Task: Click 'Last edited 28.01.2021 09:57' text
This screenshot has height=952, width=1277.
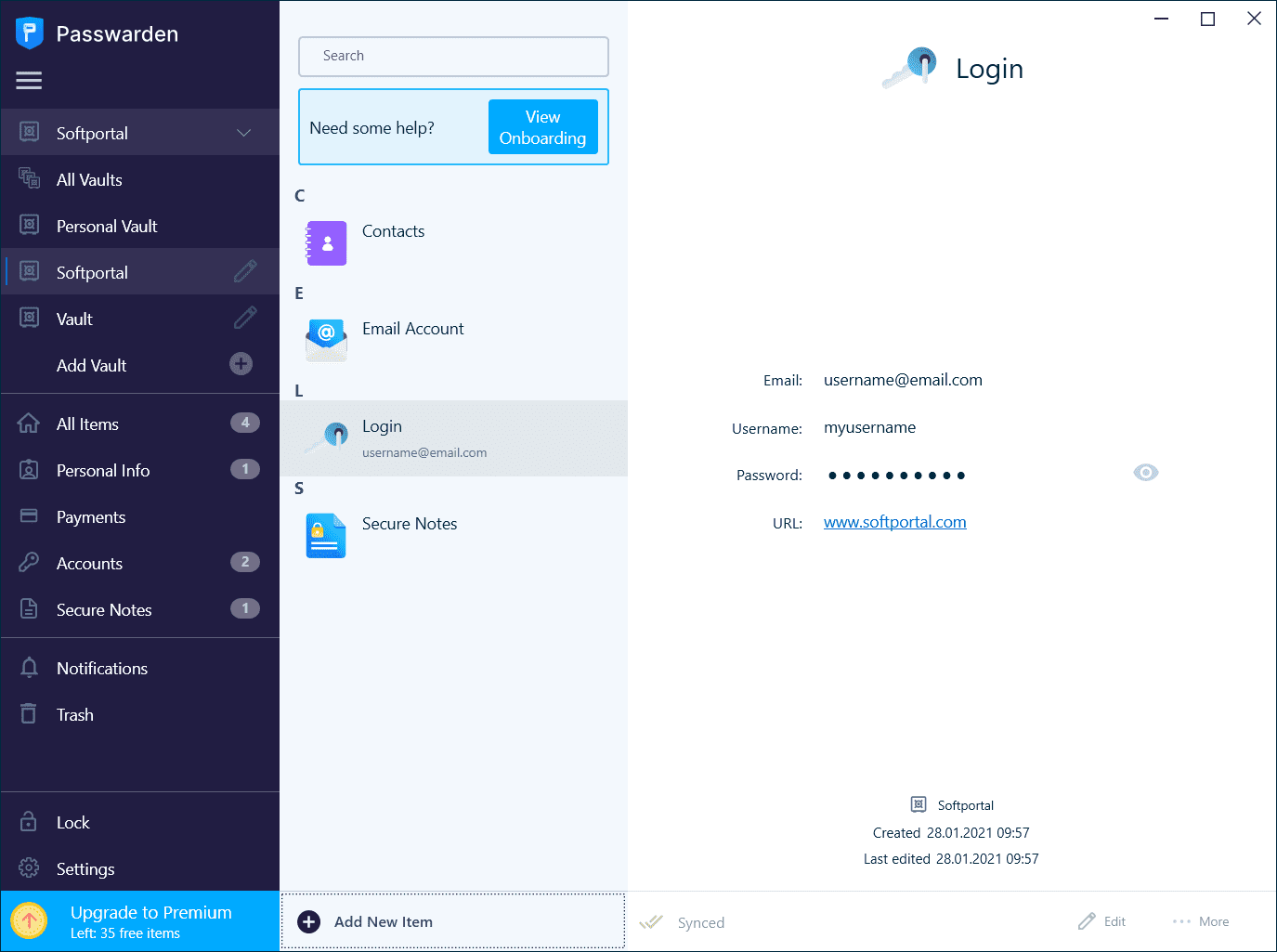Action: point(951,859)
